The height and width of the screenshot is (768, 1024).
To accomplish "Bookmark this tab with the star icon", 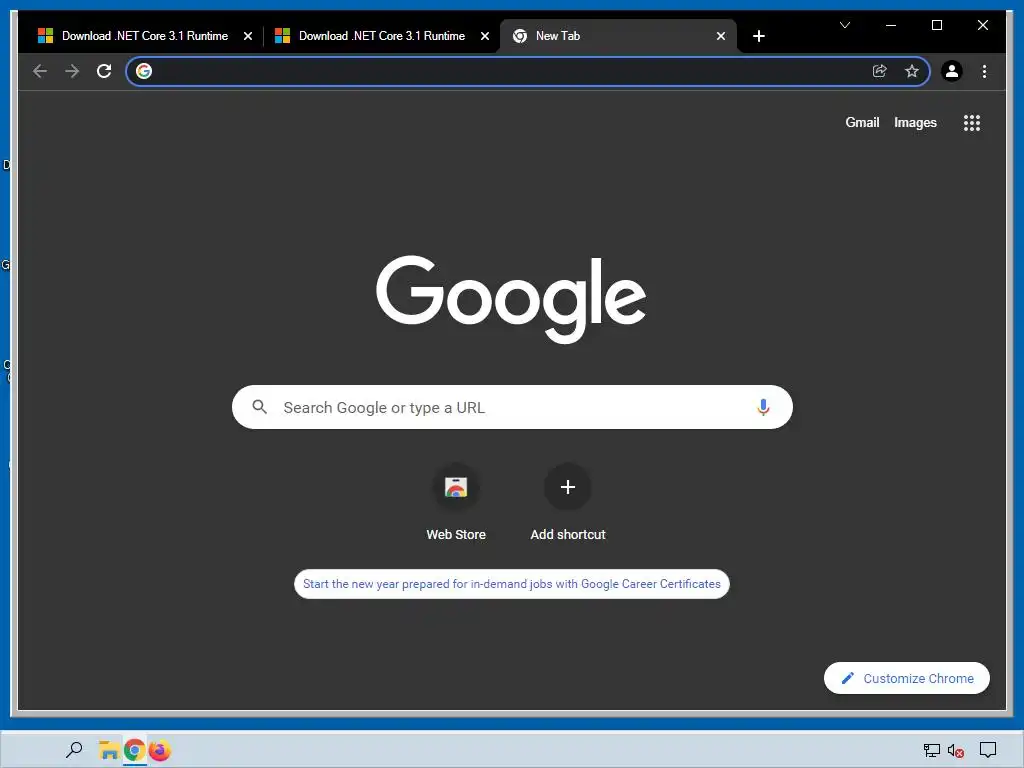I will tap(912, 71).
